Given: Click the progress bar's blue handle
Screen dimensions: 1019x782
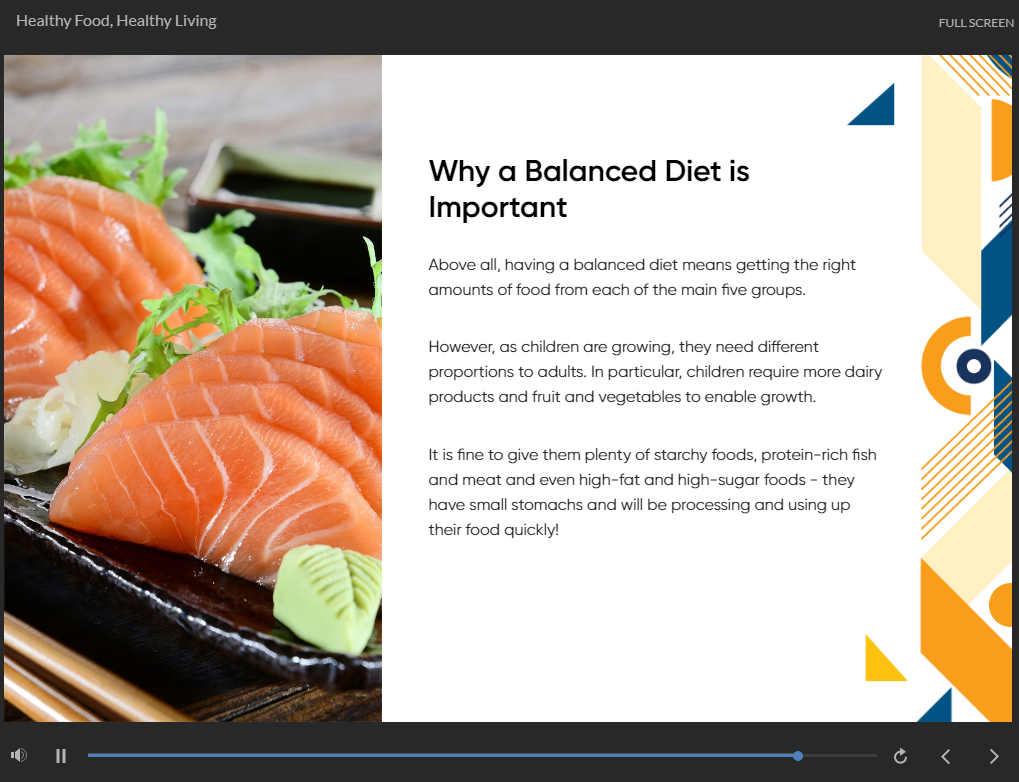Looking at the screenshot, I should pyautogui.click(x=798, y=756).
